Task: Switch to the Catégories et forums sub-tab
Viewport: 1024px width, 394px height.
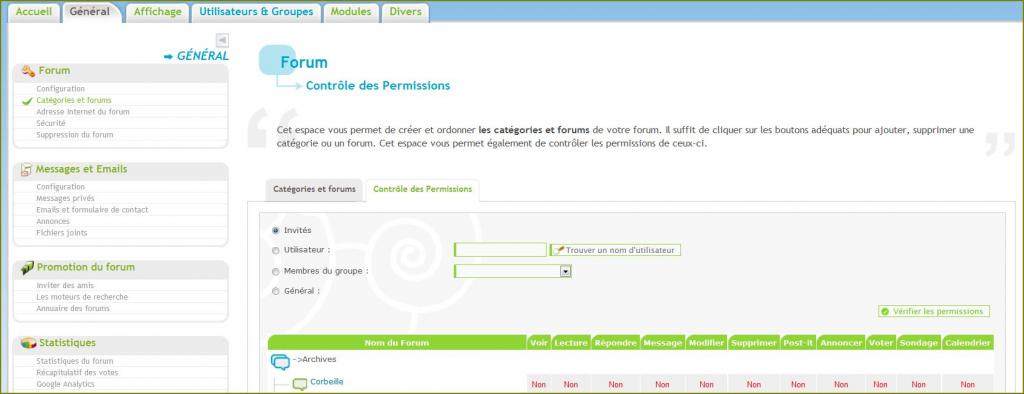Action: click(314, 189)
